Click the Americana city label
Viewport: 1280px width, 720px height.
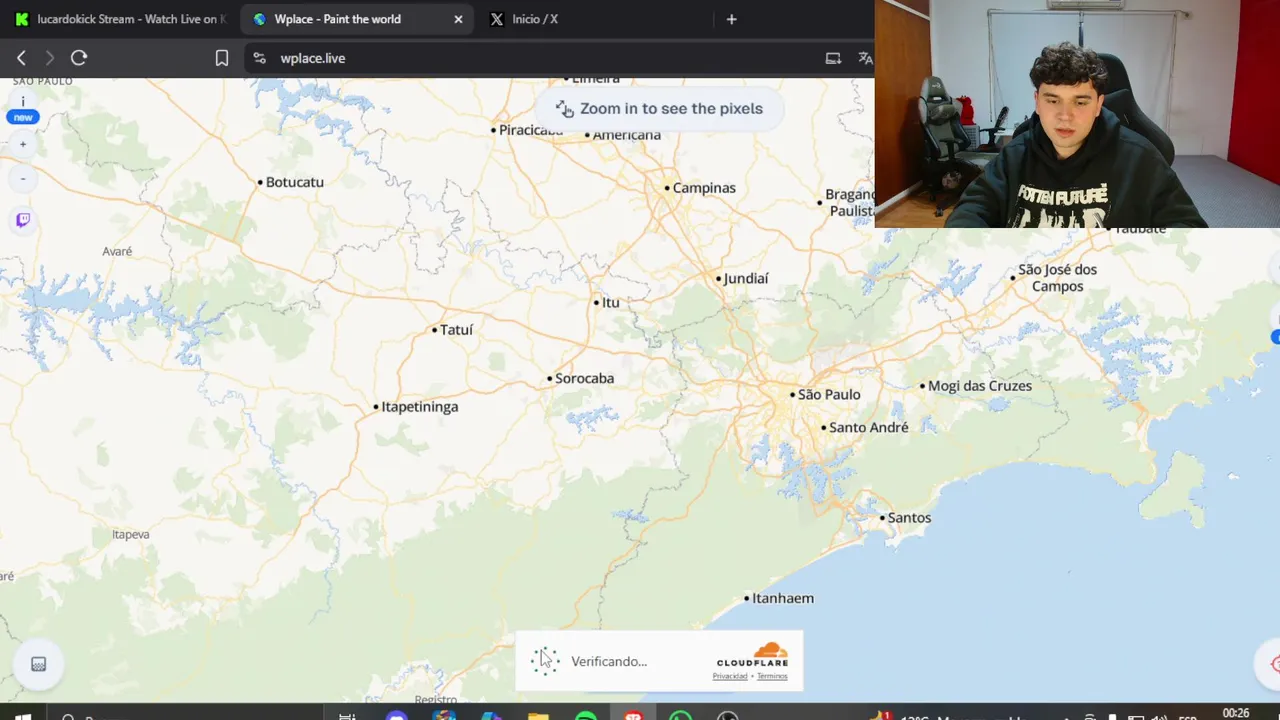point(626,135)
